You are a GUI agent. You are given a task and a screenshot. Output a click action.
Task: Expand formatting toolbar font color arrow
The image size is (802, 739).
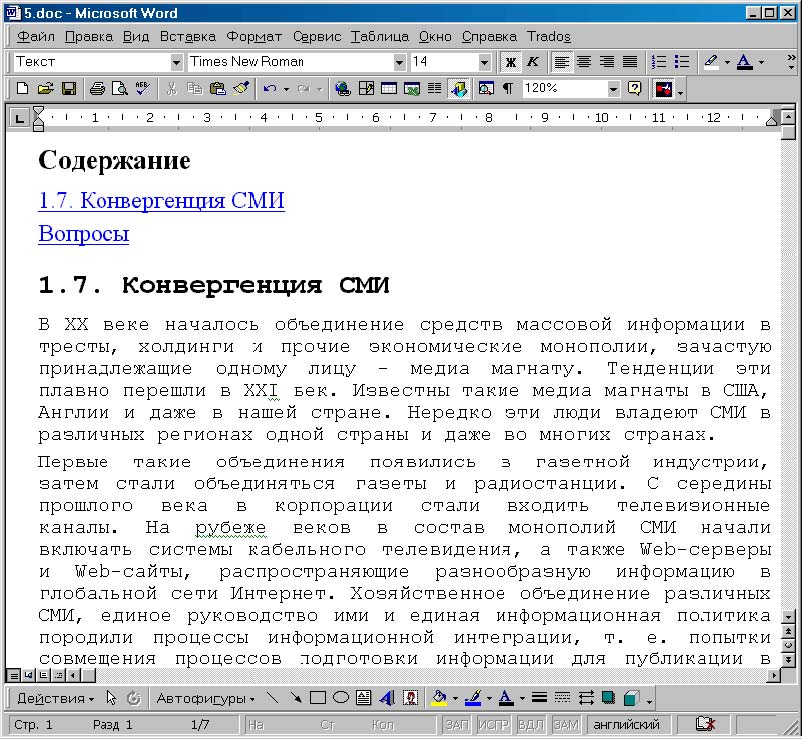(761, 62)
